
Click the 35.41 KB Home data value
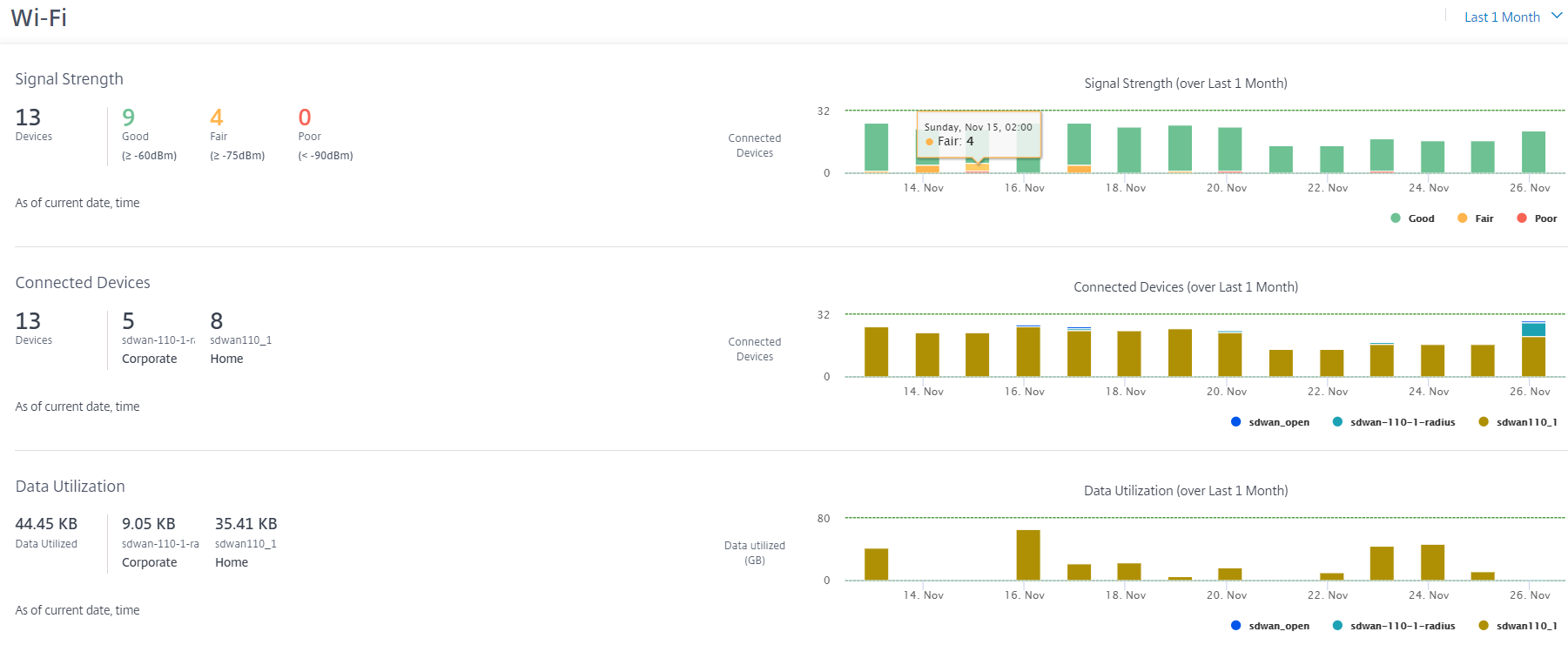[x=246, y=524]
